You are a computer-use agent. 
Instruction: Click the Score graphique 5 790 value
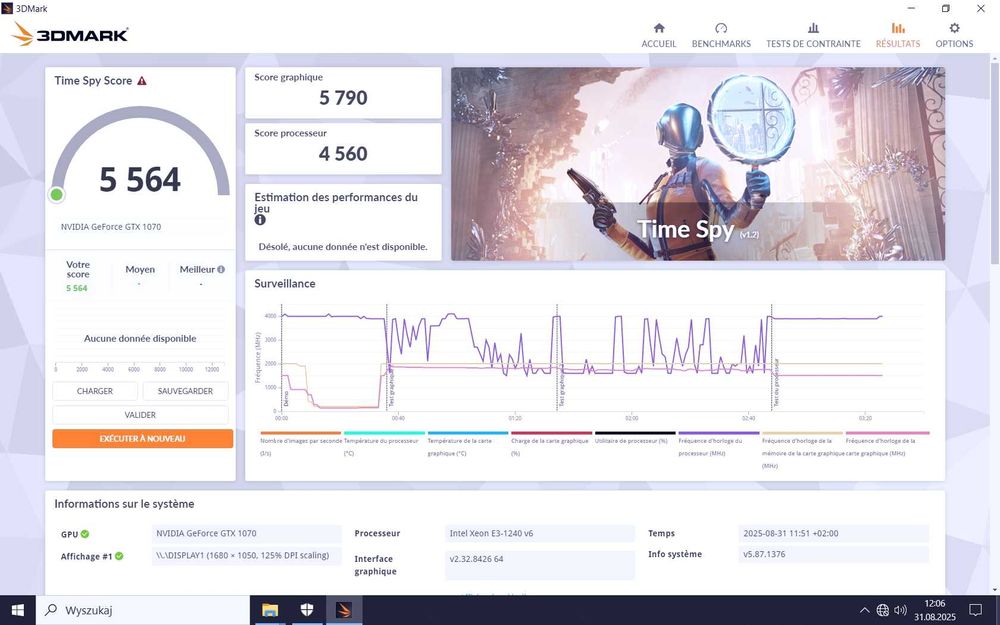pyautogui.click(x=343, y=98)
